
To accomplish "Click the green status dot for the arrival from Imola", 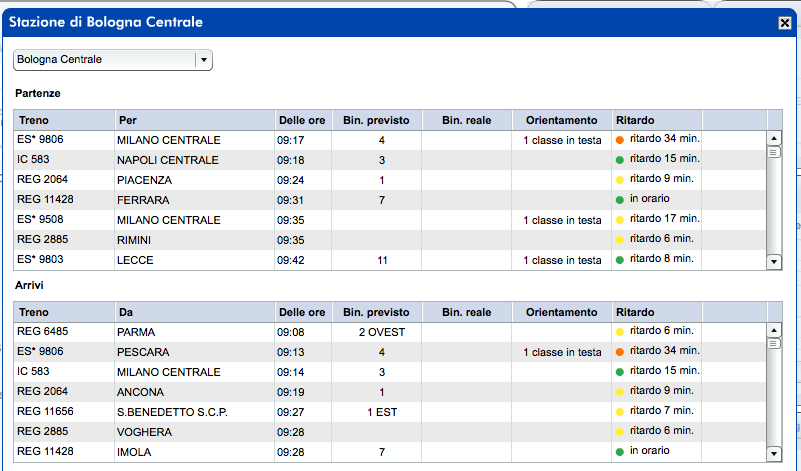I will [620, 452].
